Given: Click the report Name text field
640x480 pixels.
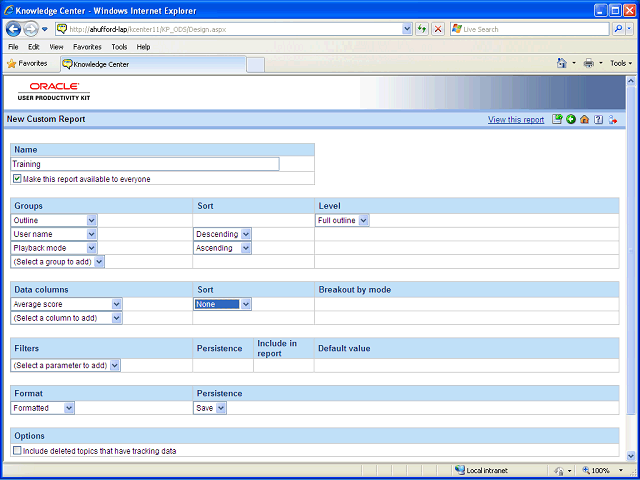Looking at the screenshot, I should click(145, 164).
